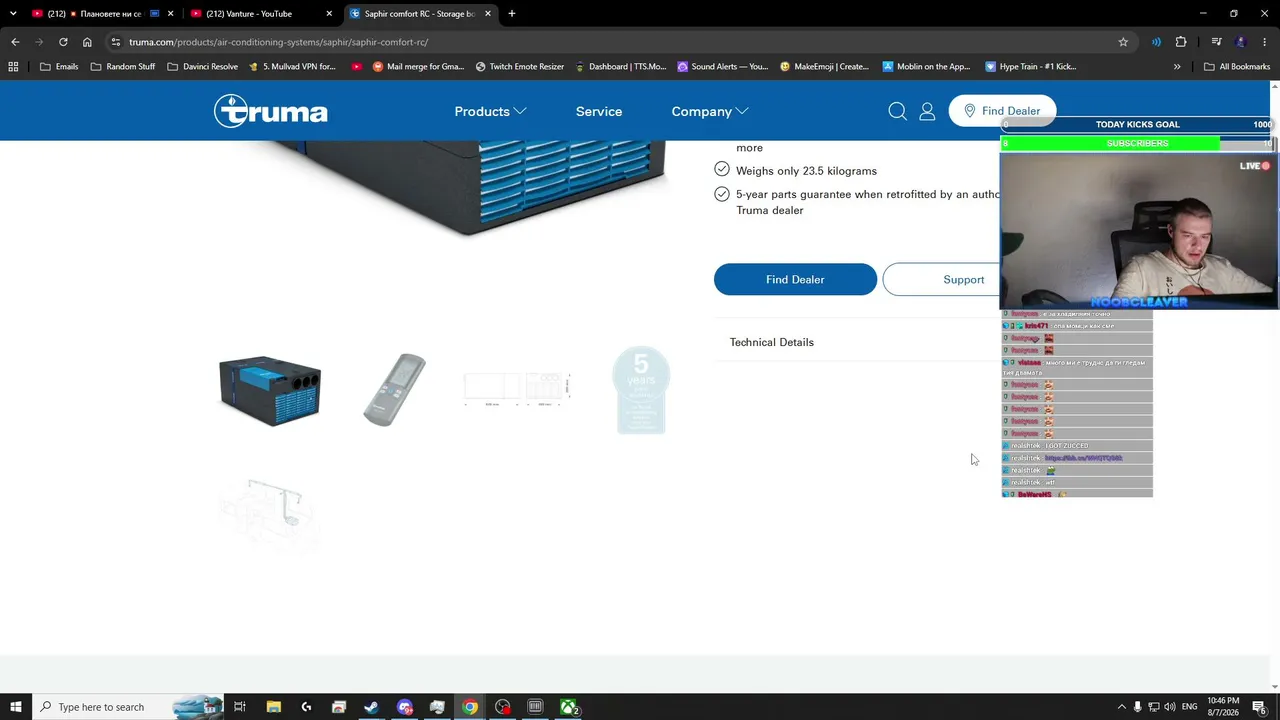This screenshot has height=720, width=1280.
Task: View site information icon in address bar
Action: click(x=116, y=42)
